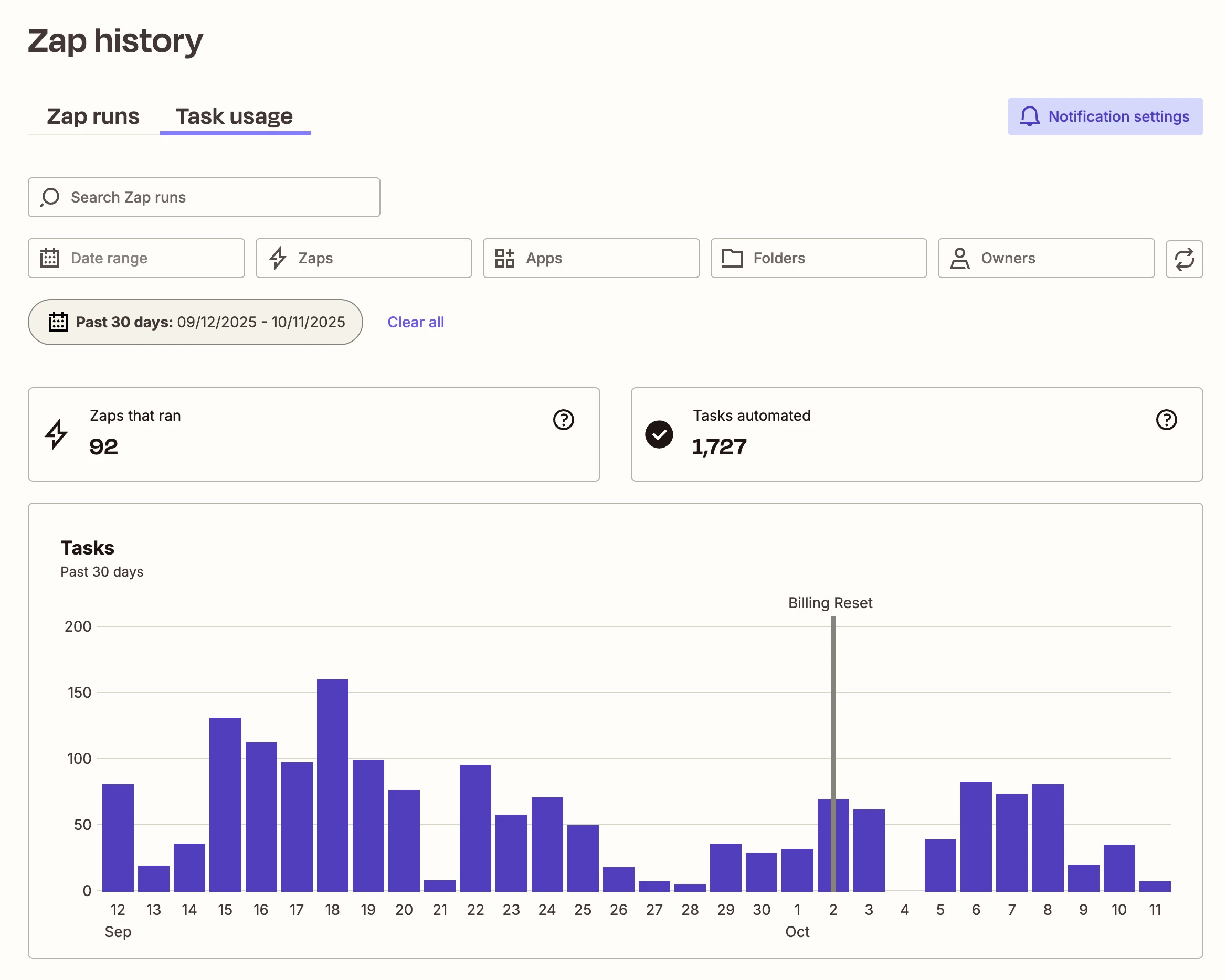Expand the Owners filter dropdown
This screenshot has height=980, width=1226.
(x=1046, y=259)
